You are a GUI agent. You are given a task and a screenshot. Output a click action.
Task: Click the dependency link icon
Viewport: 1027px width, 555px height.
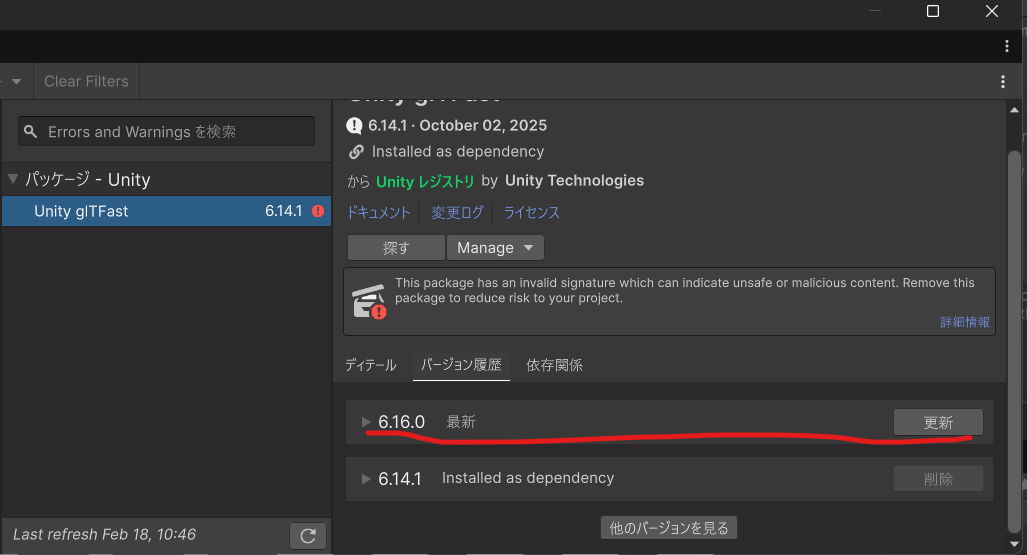[x=356, y=152]
